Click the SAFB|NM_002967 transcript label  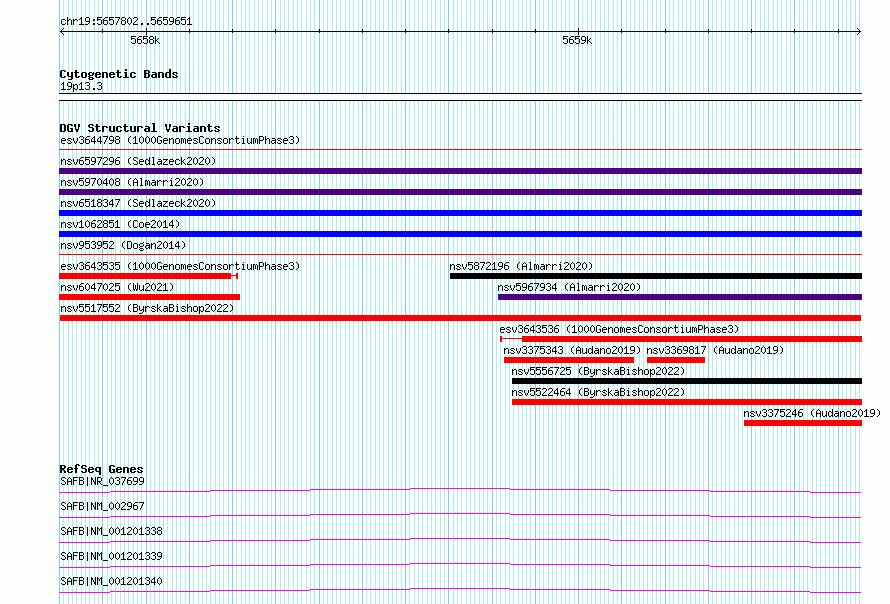click(102, 506)
